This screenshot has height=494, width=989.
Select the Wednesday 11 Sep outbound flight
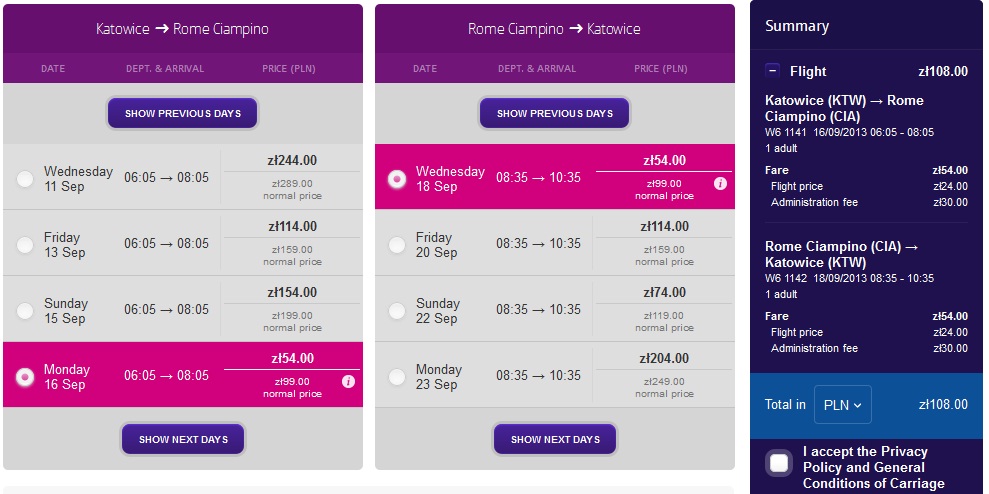(25, 179)
